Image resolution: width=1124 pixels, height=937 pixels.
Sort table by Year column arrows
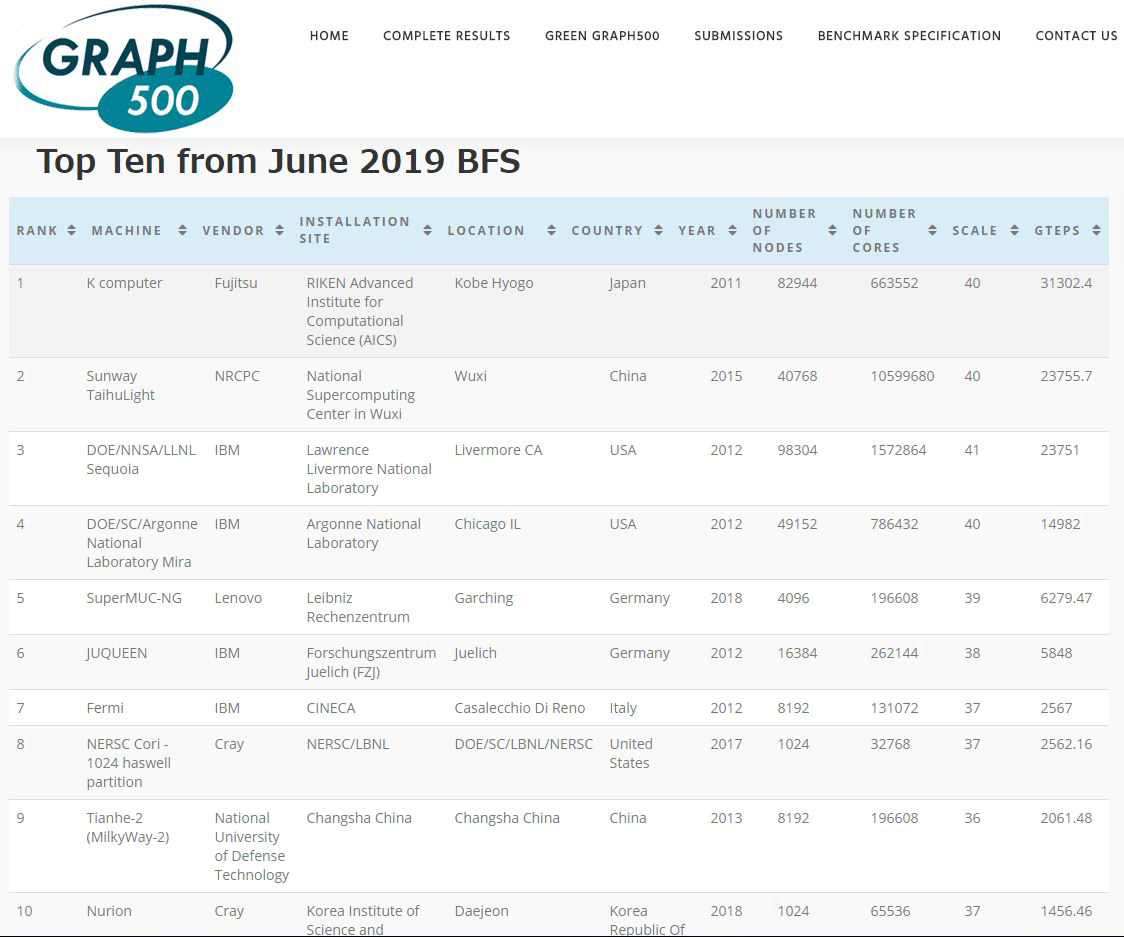[732, 230]
